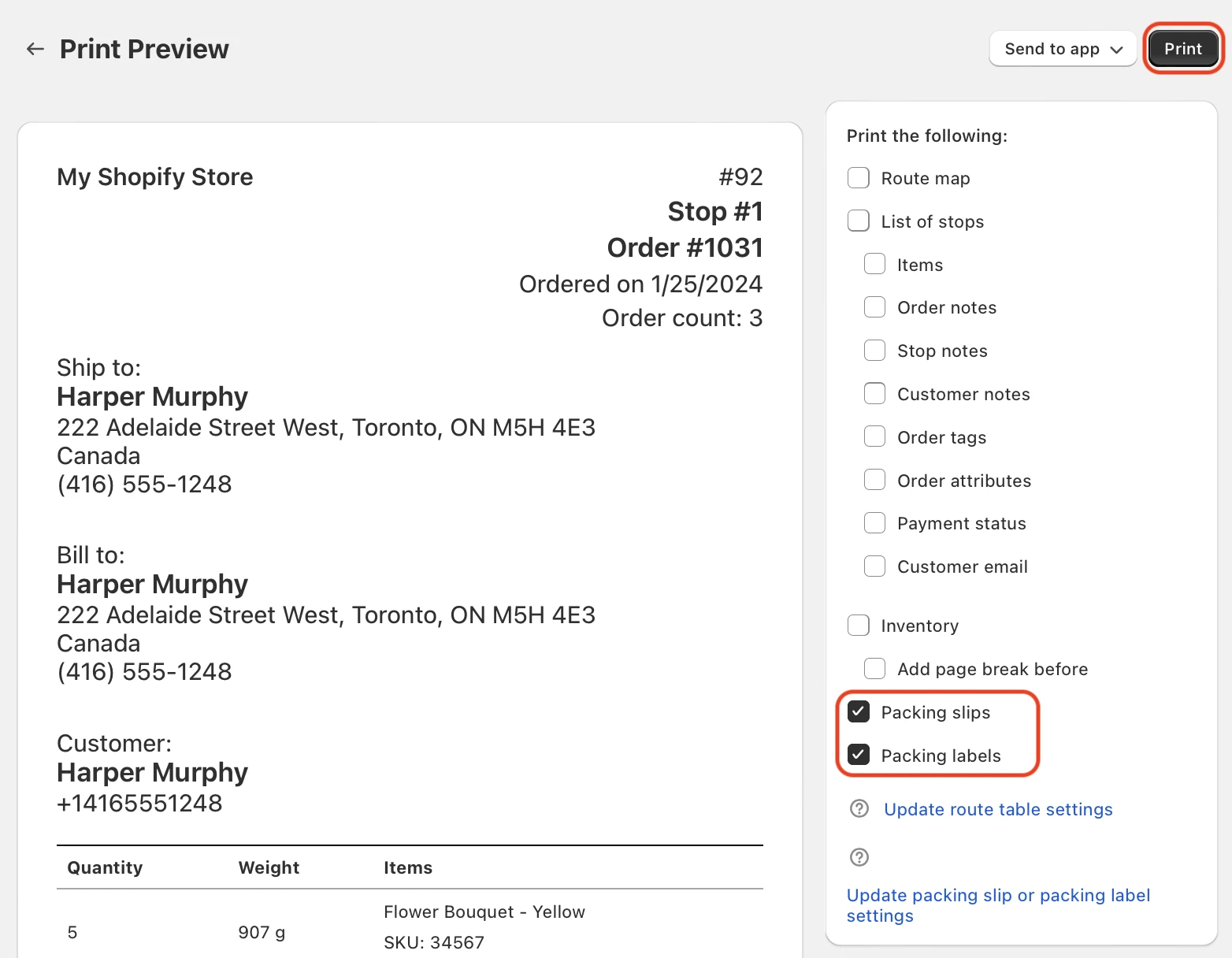Enable the Route map checkbox
The width and height of the screenshot is (1232, 958).
pyautogui.click(x=859, y=178)
